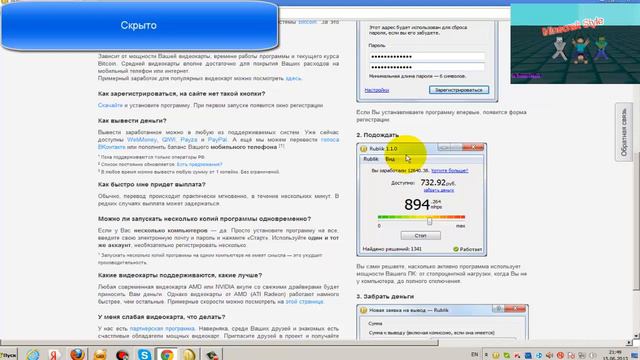Image resolution: width=640 pixels, height=360 pixels.
Task: Open Firefox from the taskbar
Action: click(x=77, y=354)
